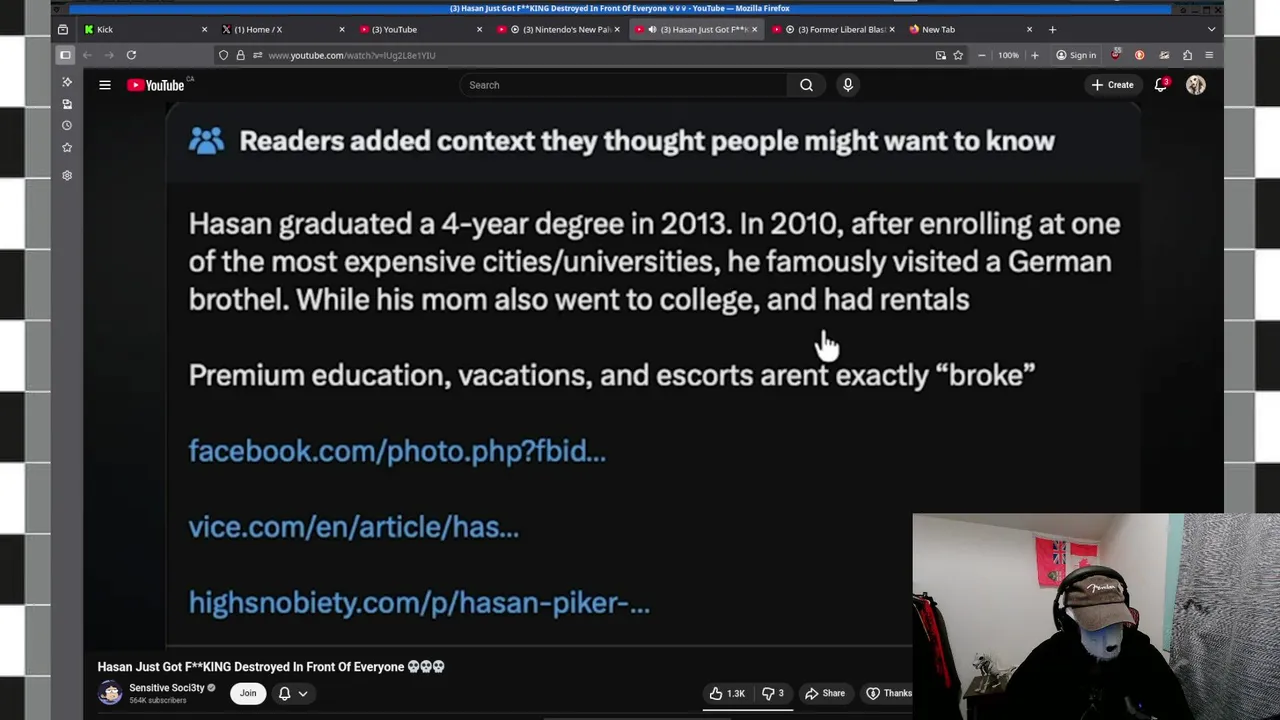Screen dimensions: 1280x720
Task: Close the Kick tab
Action: pos(204,29)
